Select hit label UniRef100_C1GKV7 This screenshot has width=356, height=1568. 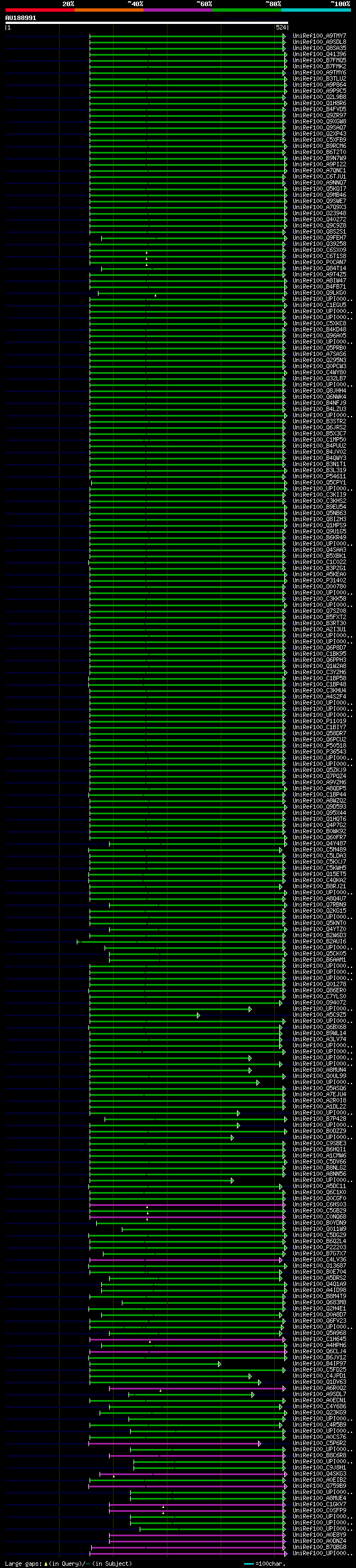click(x=319, y=1504)
